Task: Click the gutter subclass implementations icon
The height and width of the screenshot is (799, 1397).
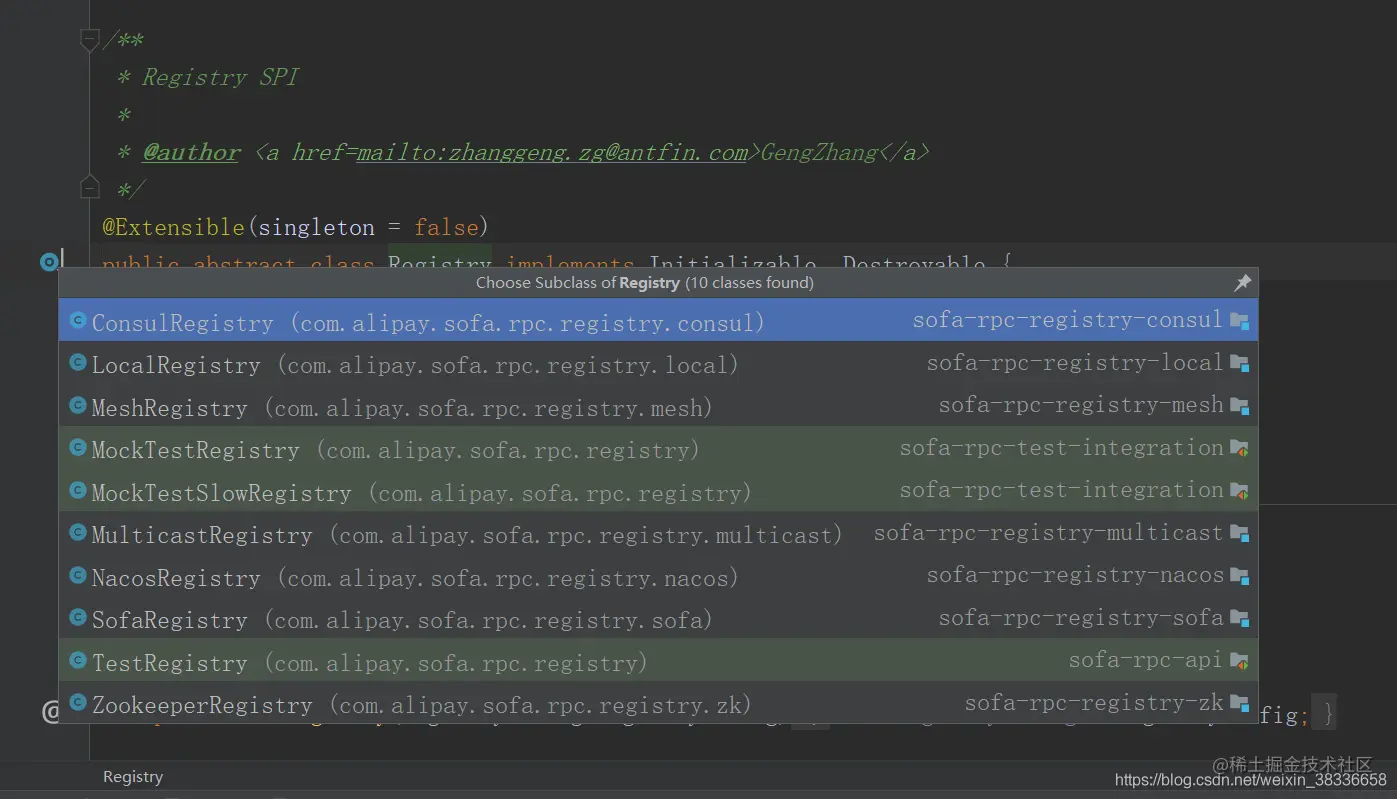Action: [49, 262]
